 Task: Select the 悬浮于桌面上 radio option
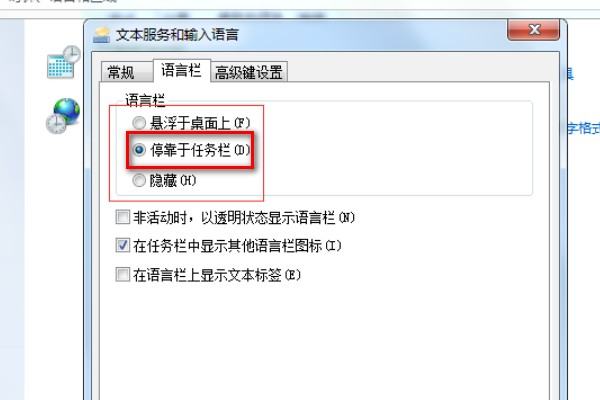(x=139, y=123)
